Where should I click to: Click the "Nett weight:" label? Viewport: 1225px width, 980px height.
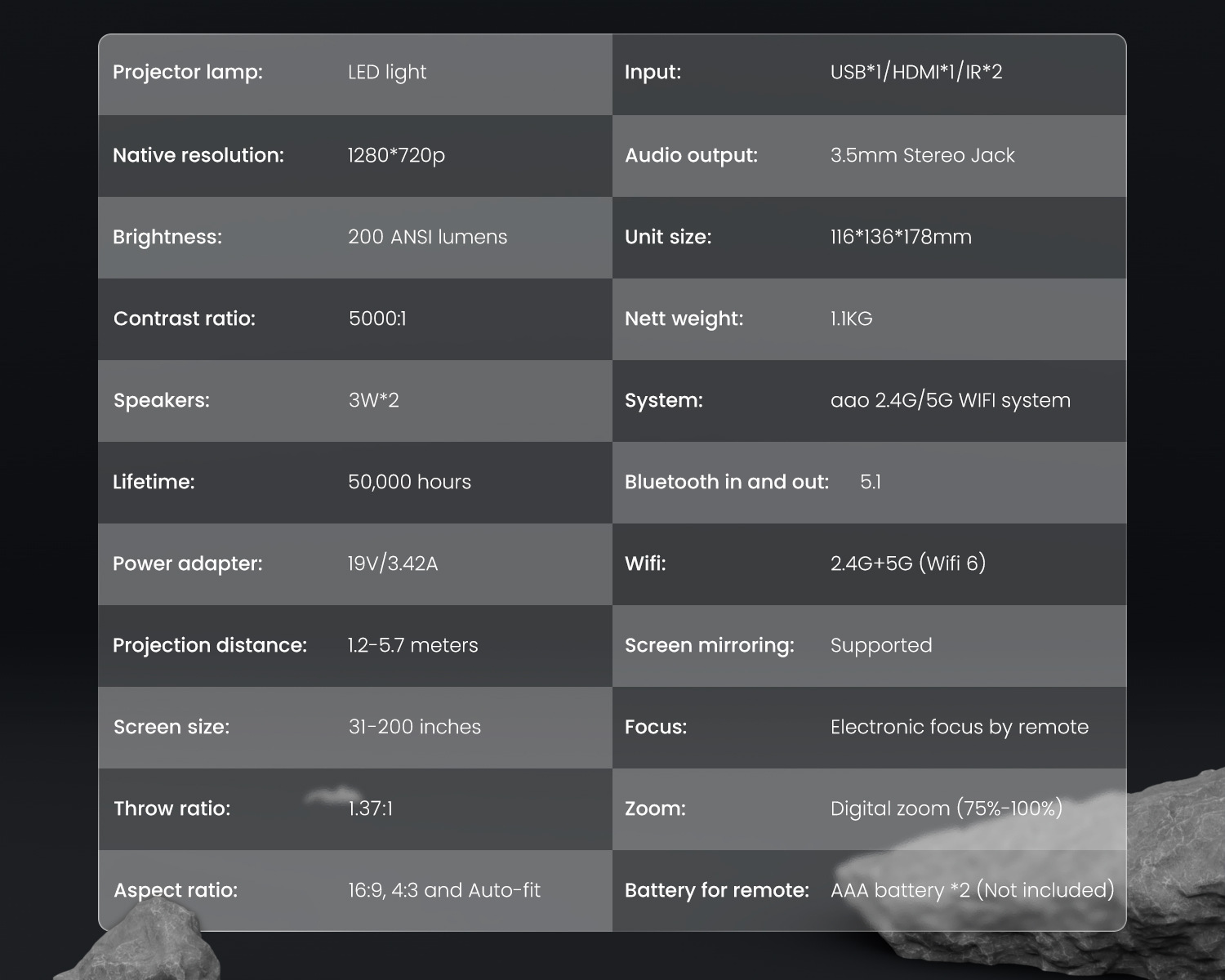(684, 318)
